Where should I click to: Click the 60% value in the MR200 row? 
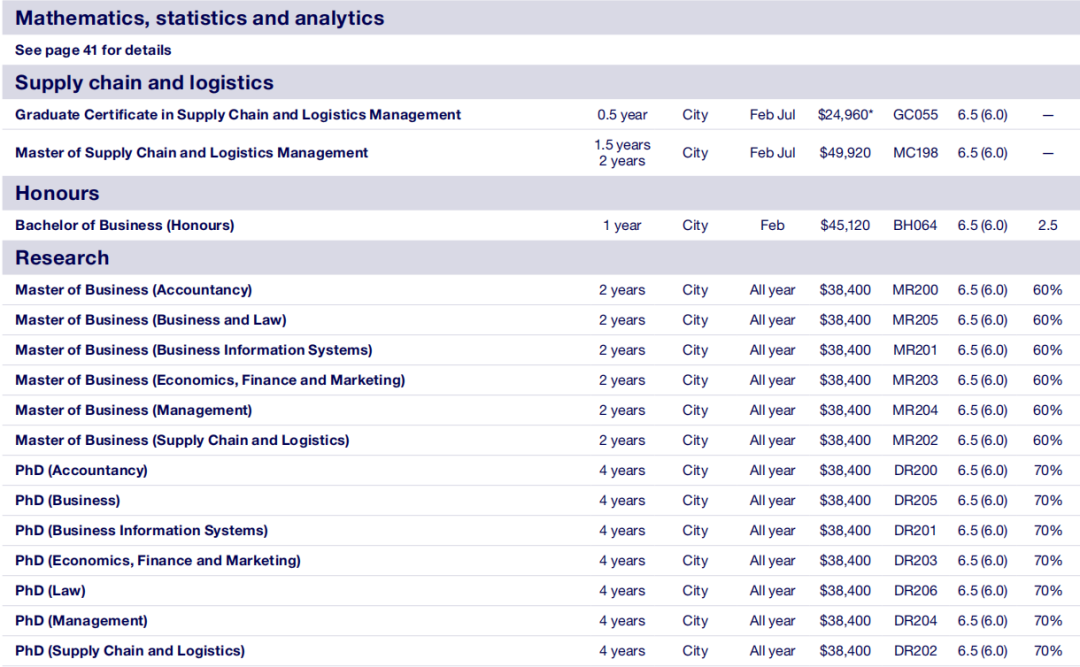pos(1048,290)
